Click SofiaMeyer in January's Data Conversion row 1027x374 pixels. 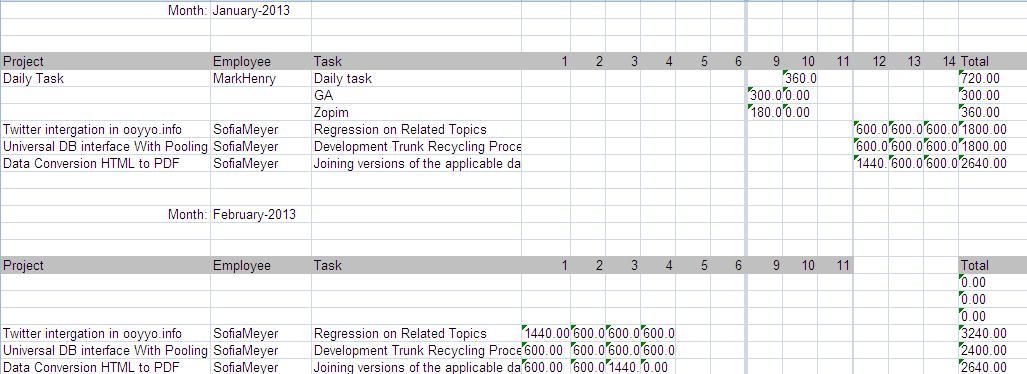pyautogui.click(x=261, y=164)
